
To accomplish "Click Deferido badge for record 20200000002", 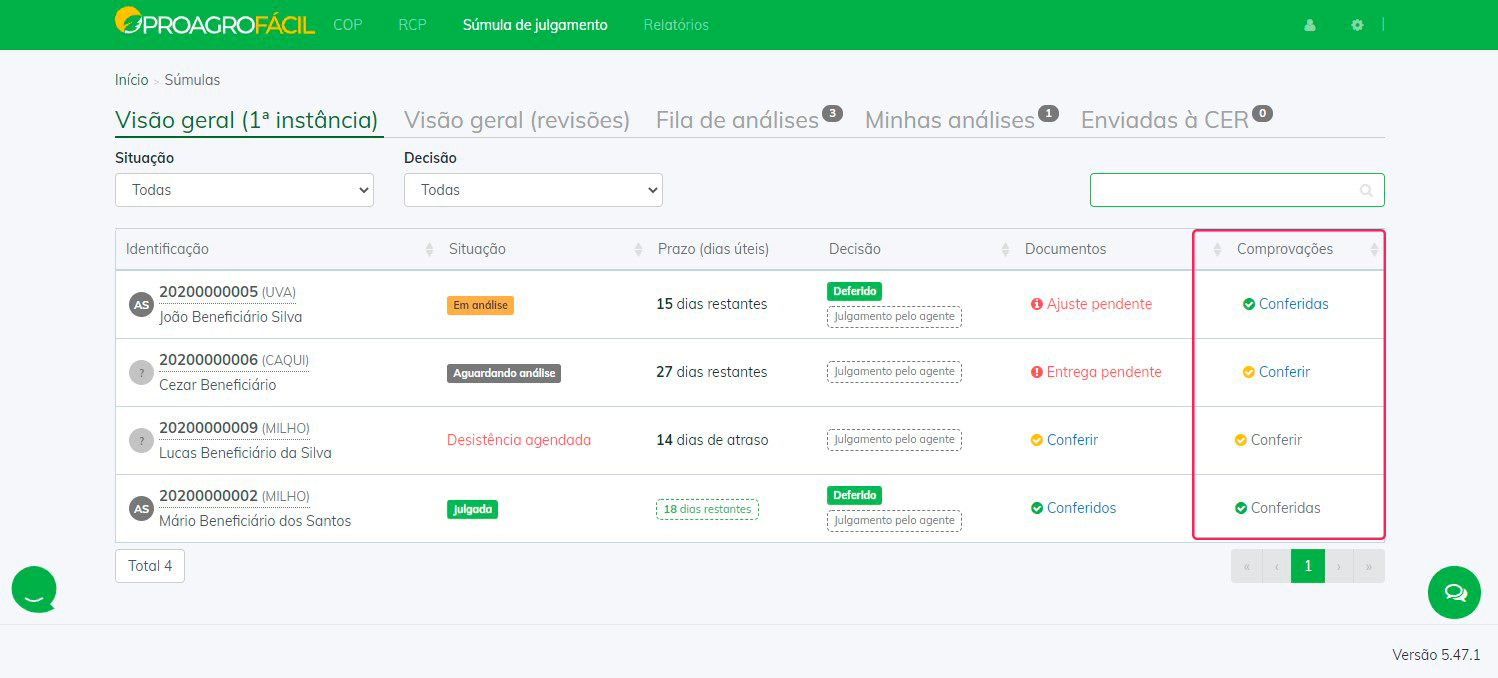I will (854, 495).
